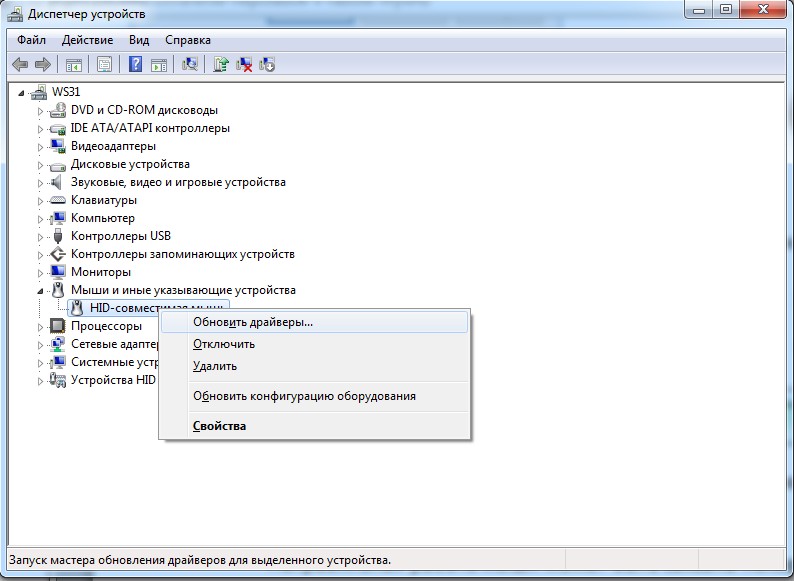
Task: Click the Properties sheet toolbar icon
Action: (x=104, y=65)
